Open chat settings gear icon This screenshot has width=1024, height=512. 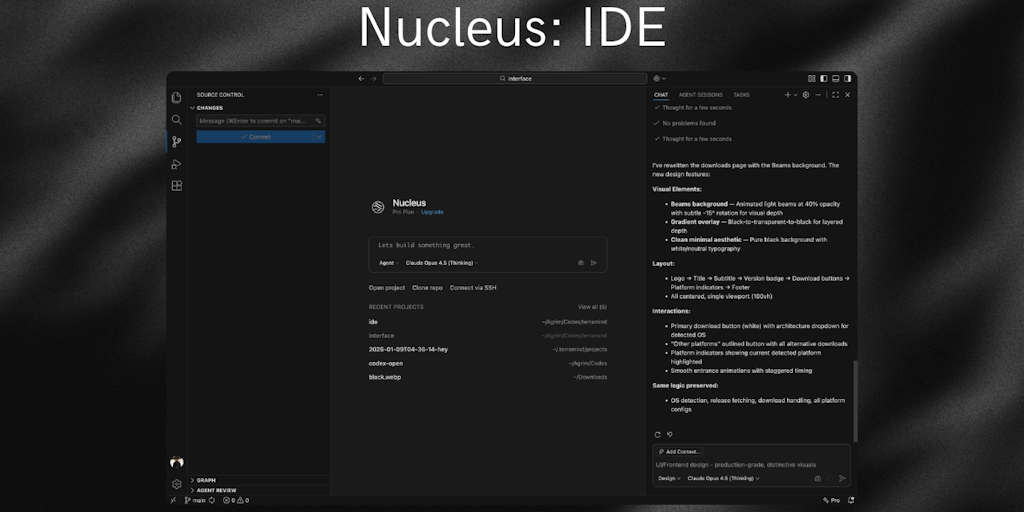pyautogui.click(x=806, y=95)
